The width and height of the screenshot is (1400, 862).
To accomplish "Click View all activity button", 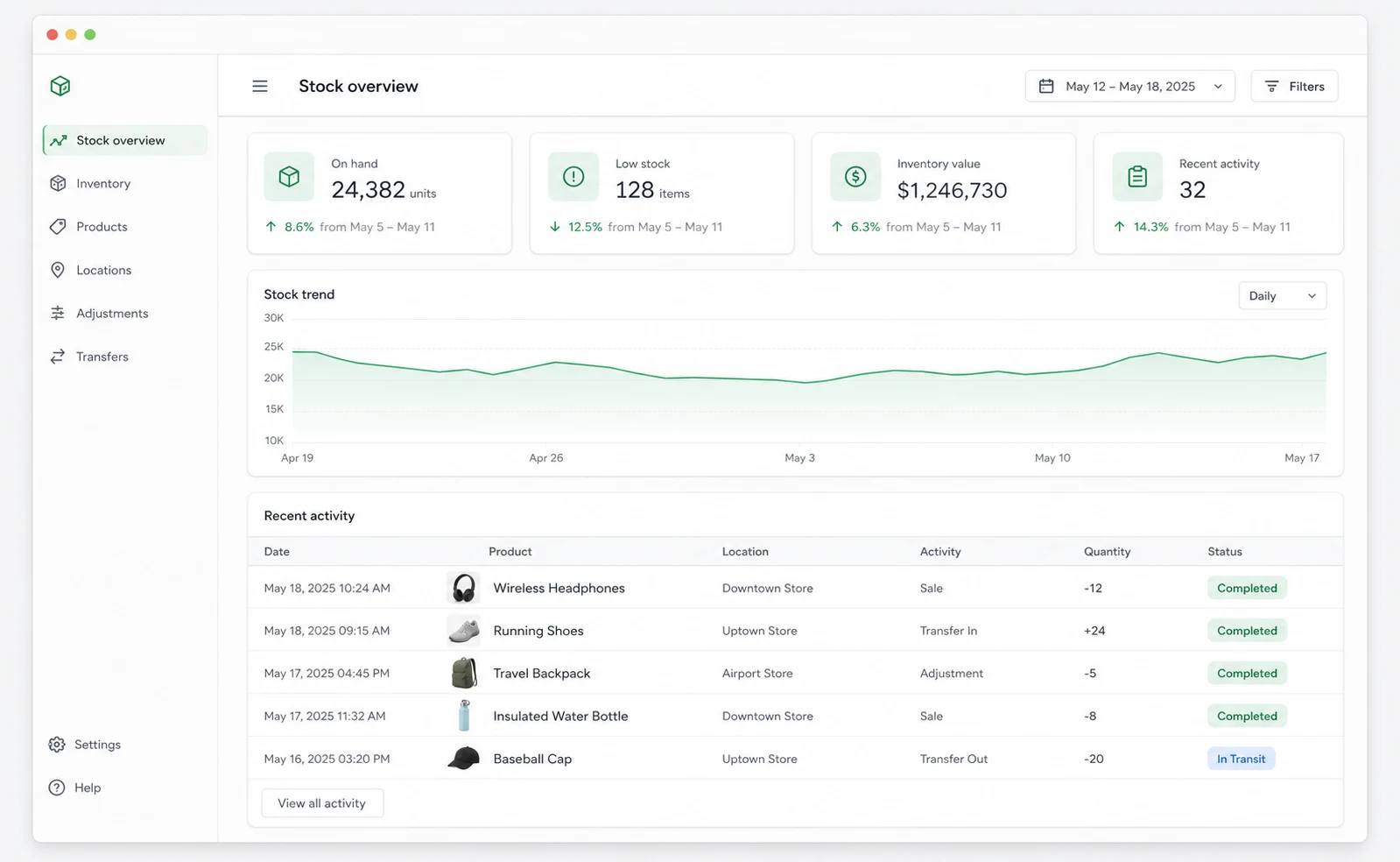I will click(322, 803).
